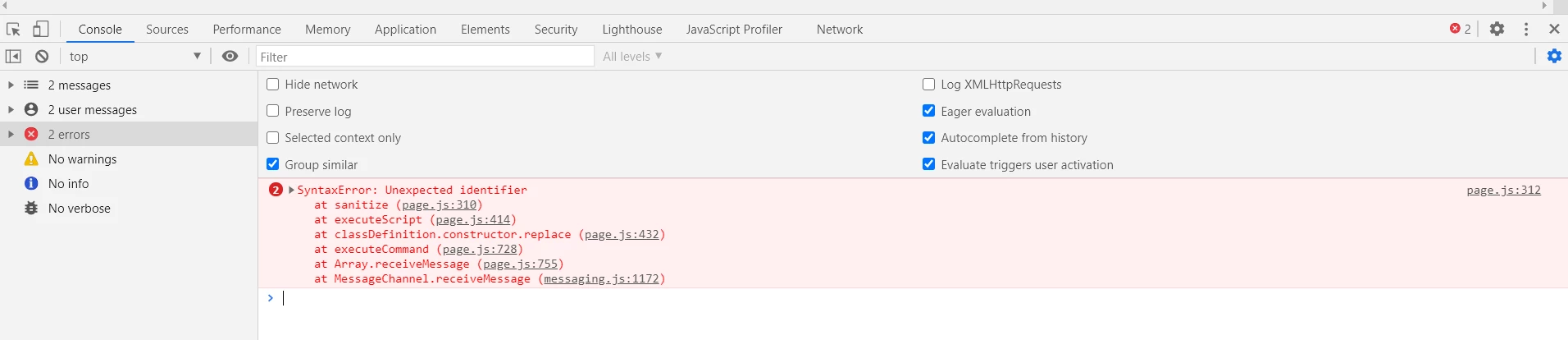Switch to the Network tab

click(x=840, y=30)
